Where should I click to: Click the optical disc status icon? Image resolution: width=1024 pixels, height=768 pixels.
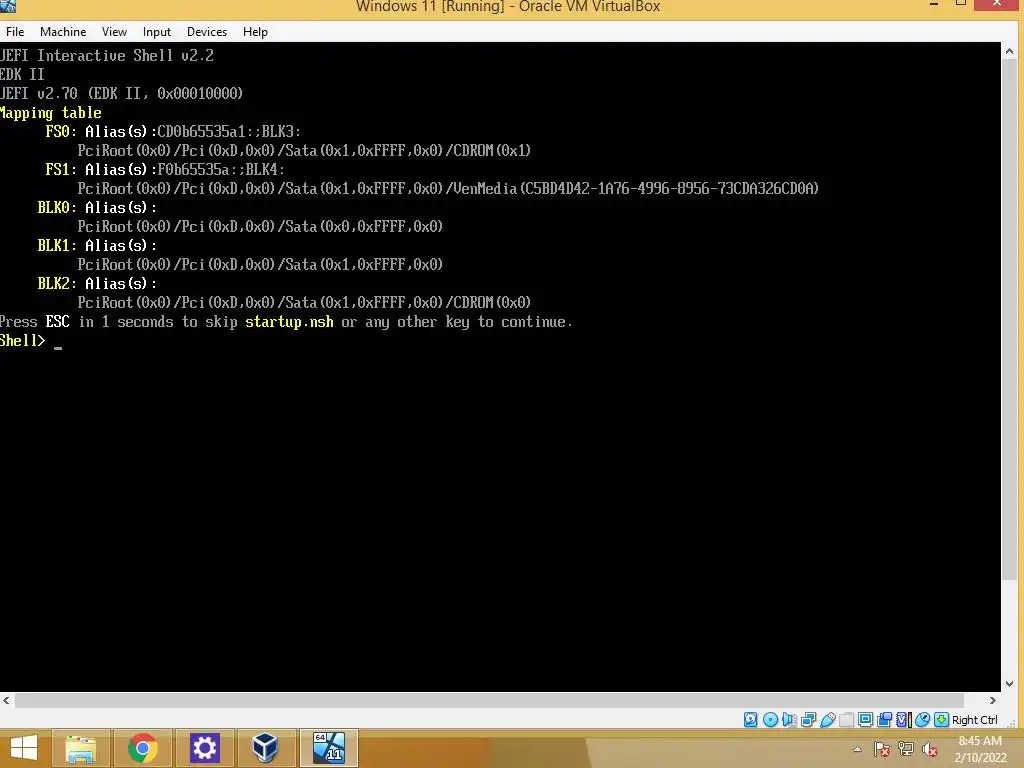click(x=771, y=720)
